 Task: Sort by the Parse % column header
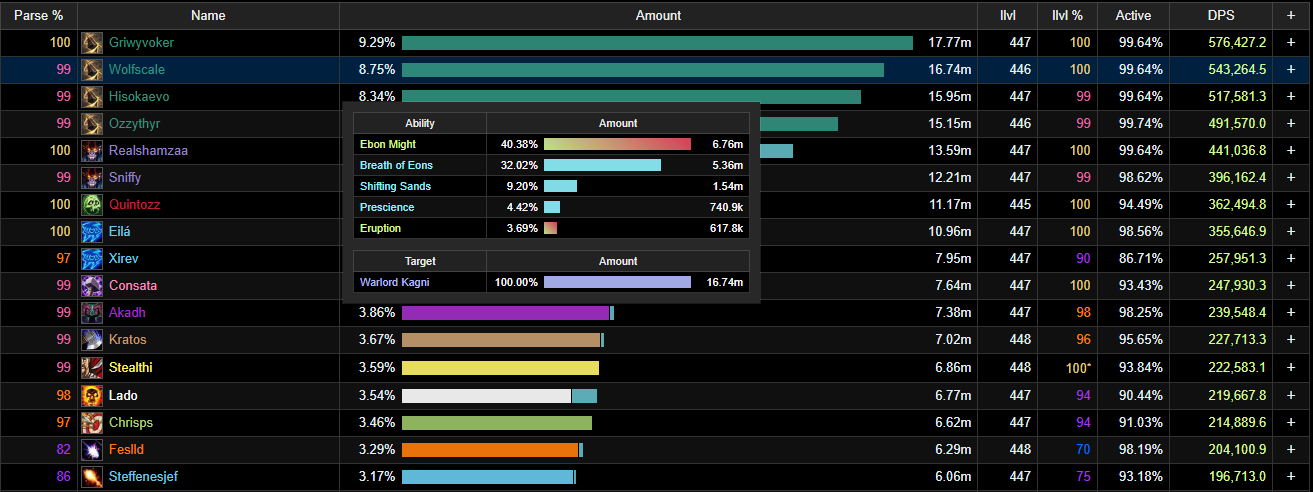coord(39,16)
